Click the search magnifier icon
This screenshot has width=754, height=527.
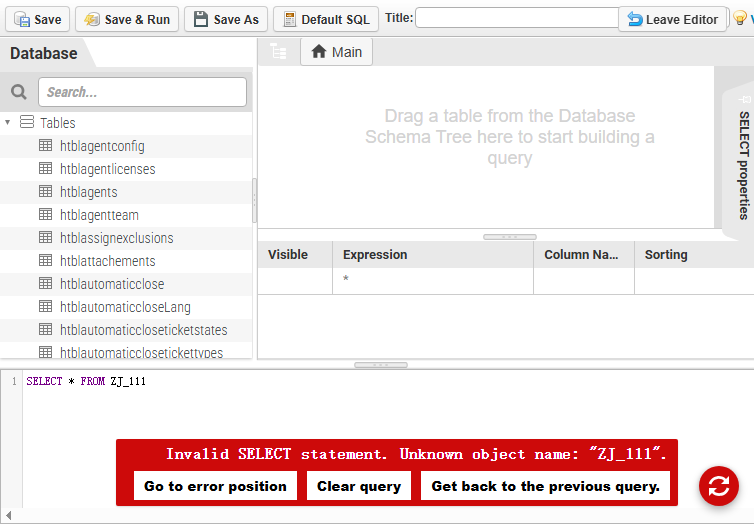19,92
